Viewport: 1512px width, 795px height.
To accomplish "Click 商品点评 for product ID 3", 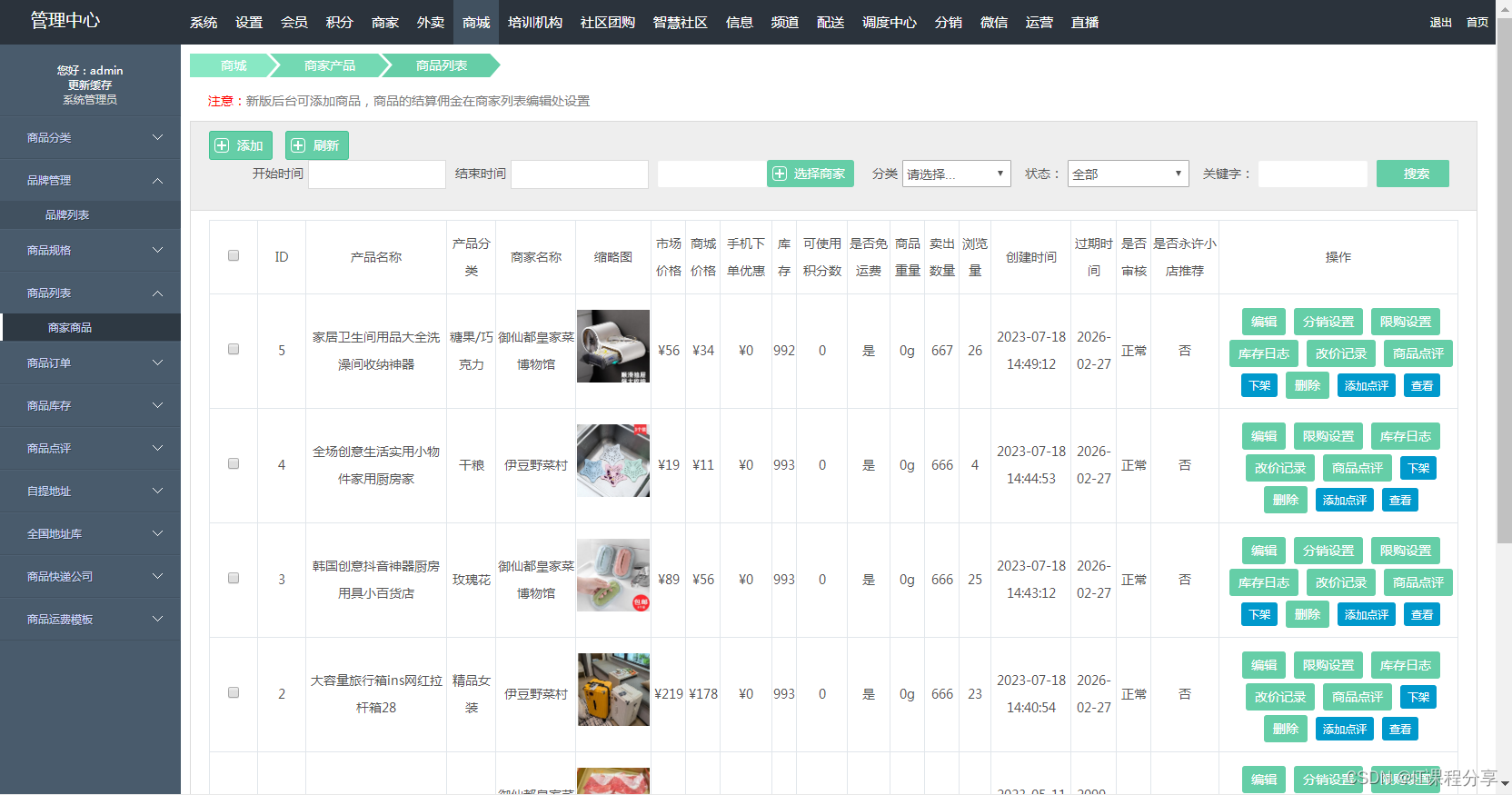I will [1418, 582].
